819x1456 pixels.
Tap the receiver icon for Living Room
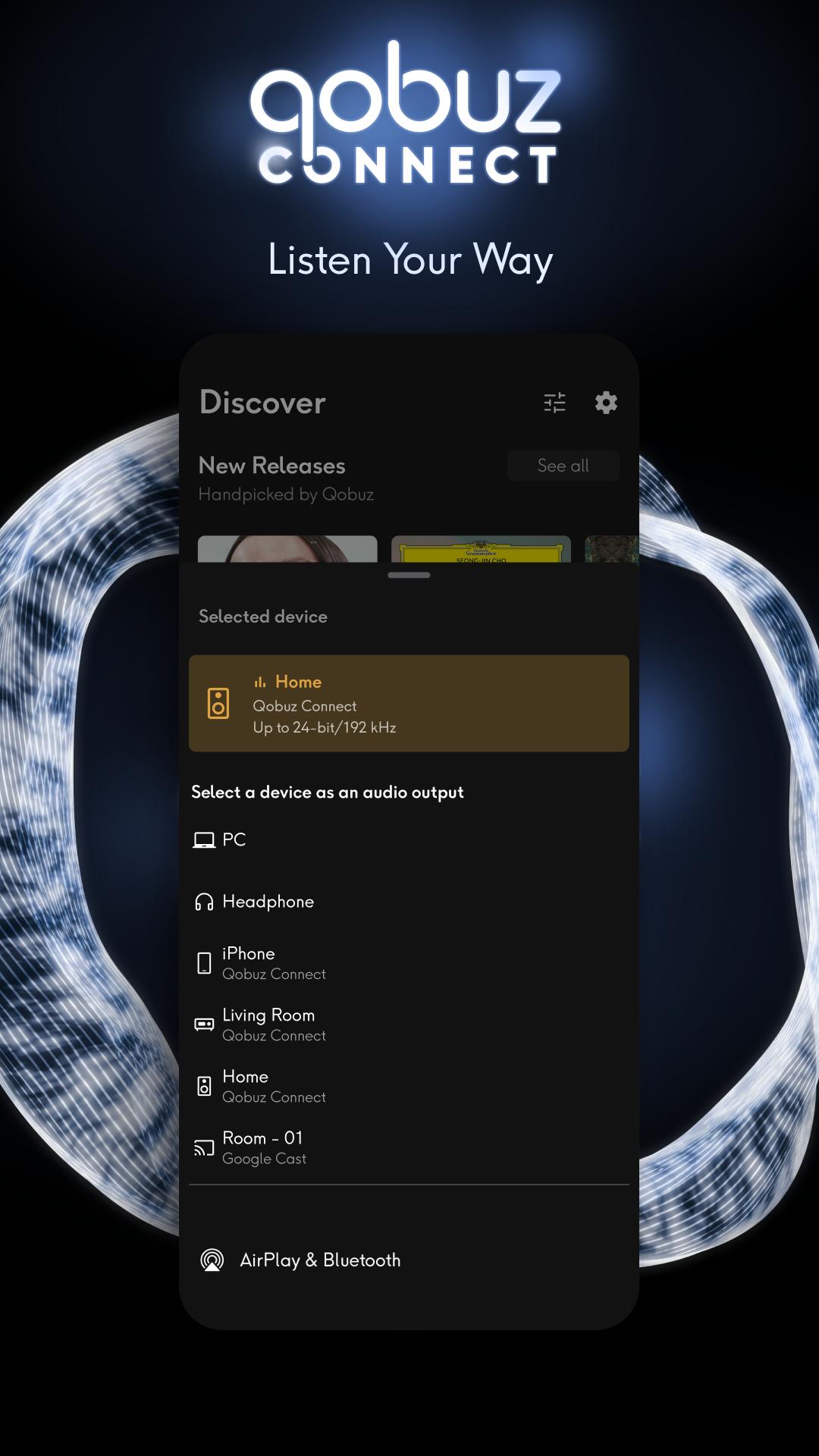click(204, 1025)
